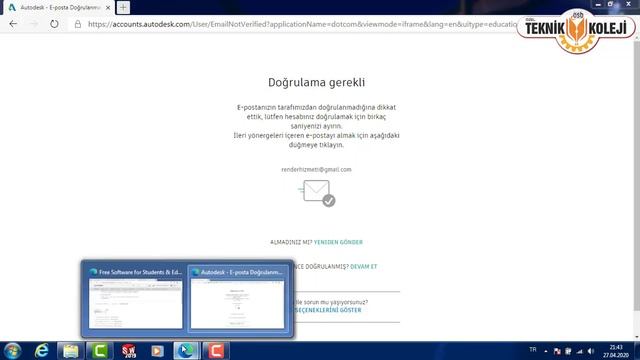Click the TR language indicator
This screenshot has width=640, height=360.
pyautogui.click(x=533, y=350)
